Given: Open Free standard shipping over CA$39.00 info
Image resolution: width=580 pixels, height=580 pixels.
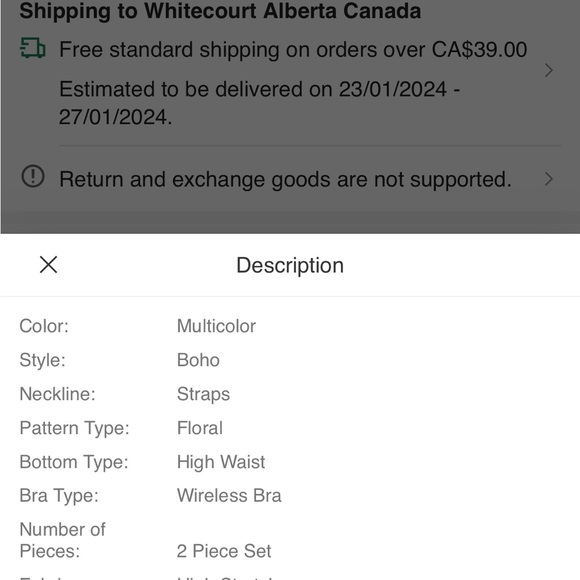Looking at the screenshot, I should tap(293, 49).
